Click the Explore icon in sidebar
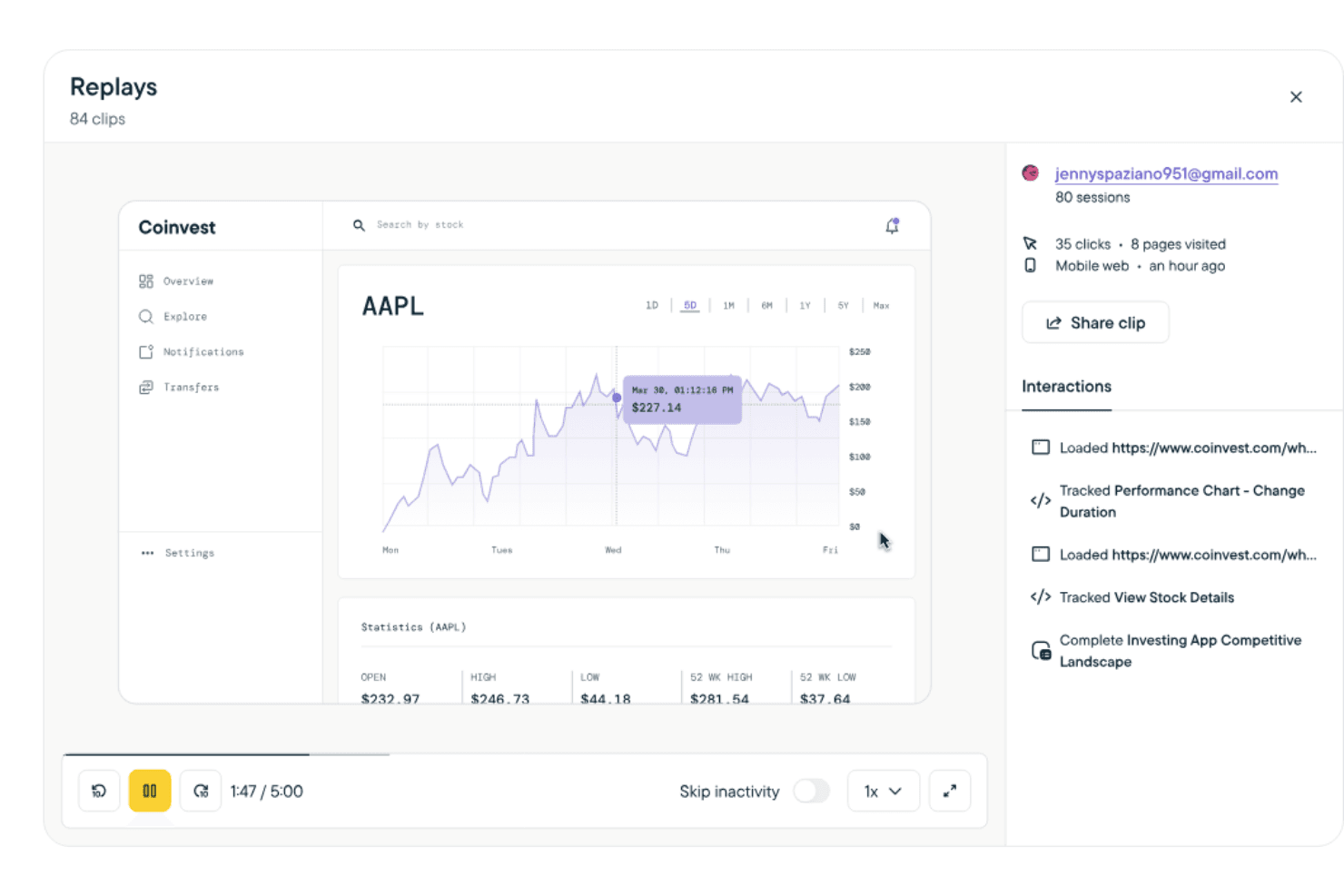 [146, 317]
